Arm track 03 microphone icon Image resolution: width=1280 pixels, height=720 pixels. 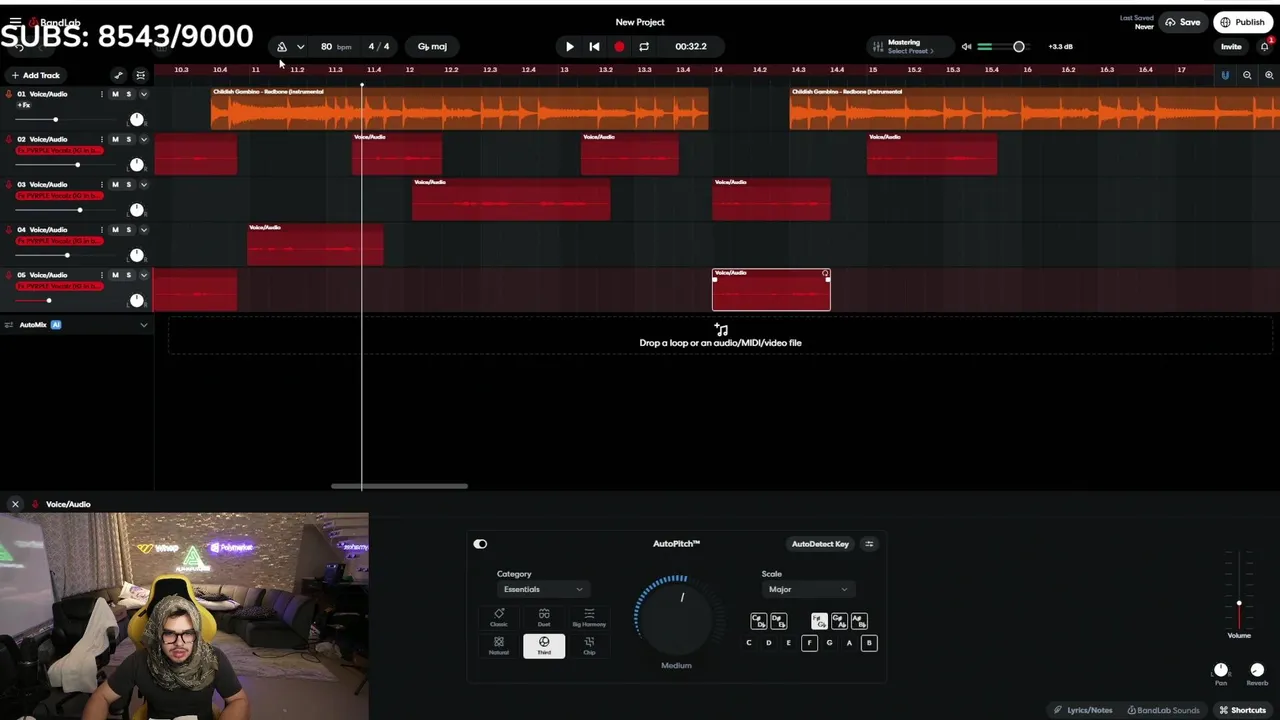coord(9,184)
